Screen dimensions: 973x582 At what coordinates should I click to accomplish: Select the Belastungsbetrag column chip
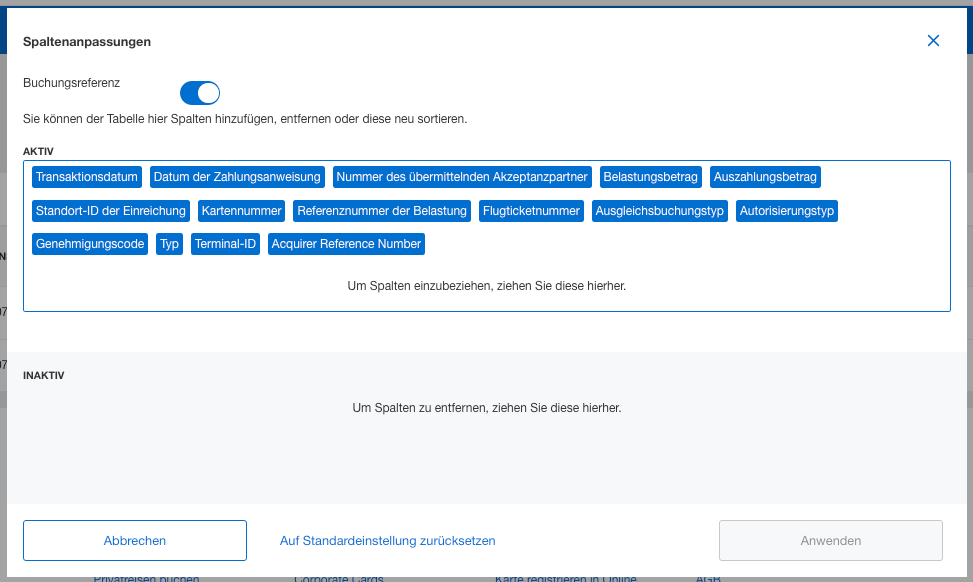pos(650,177)
